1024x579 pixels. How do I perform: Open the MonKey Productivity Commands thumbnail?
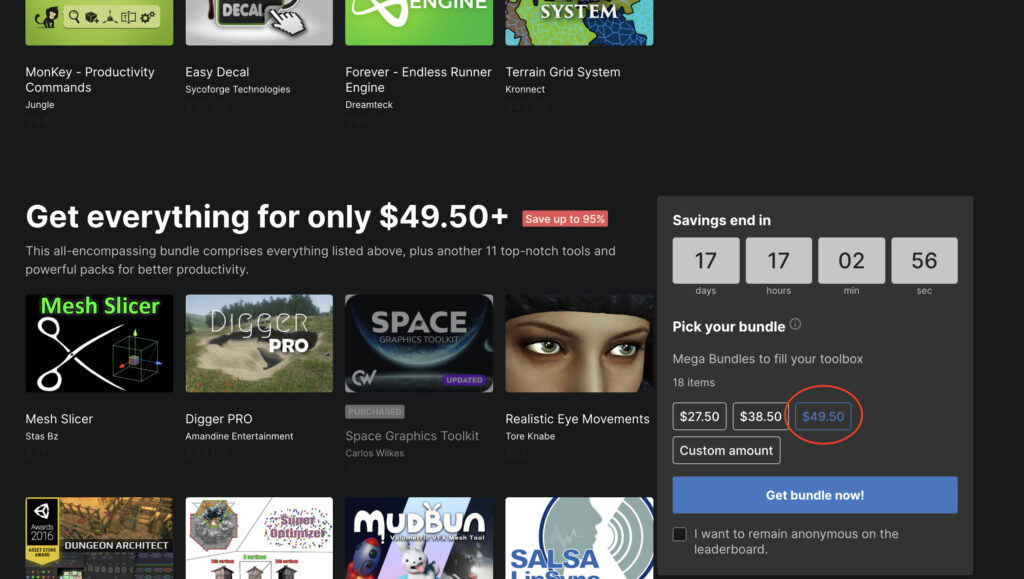99,22
